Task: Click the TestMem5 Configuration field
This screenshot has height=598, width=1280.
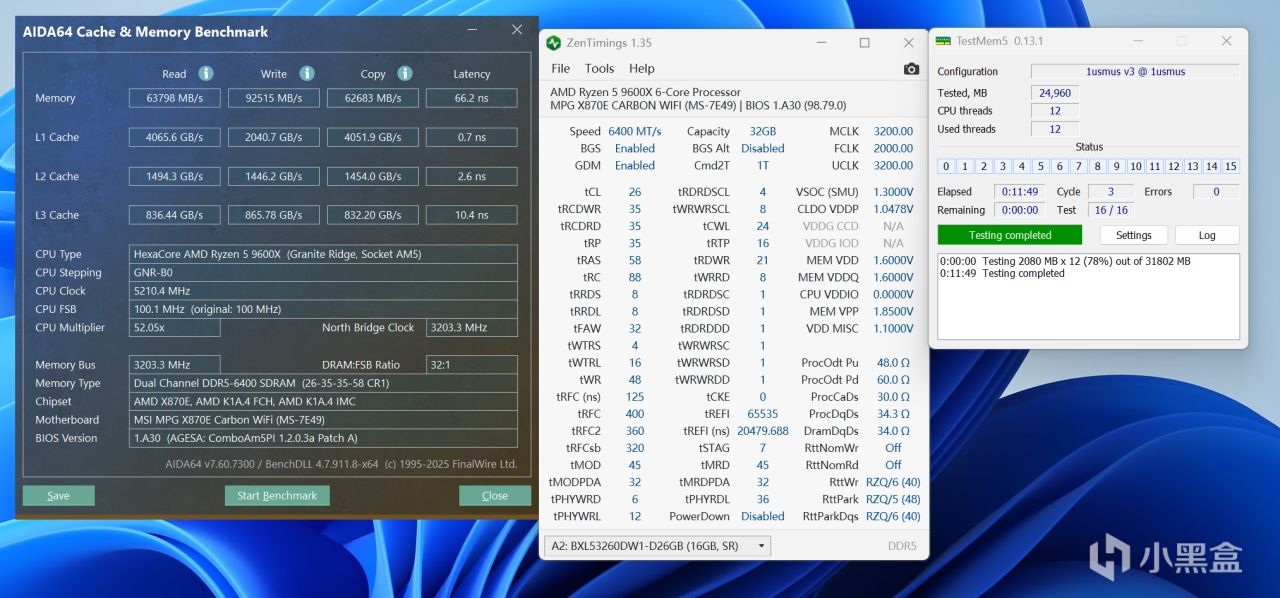Action: tap(1135, 71)
